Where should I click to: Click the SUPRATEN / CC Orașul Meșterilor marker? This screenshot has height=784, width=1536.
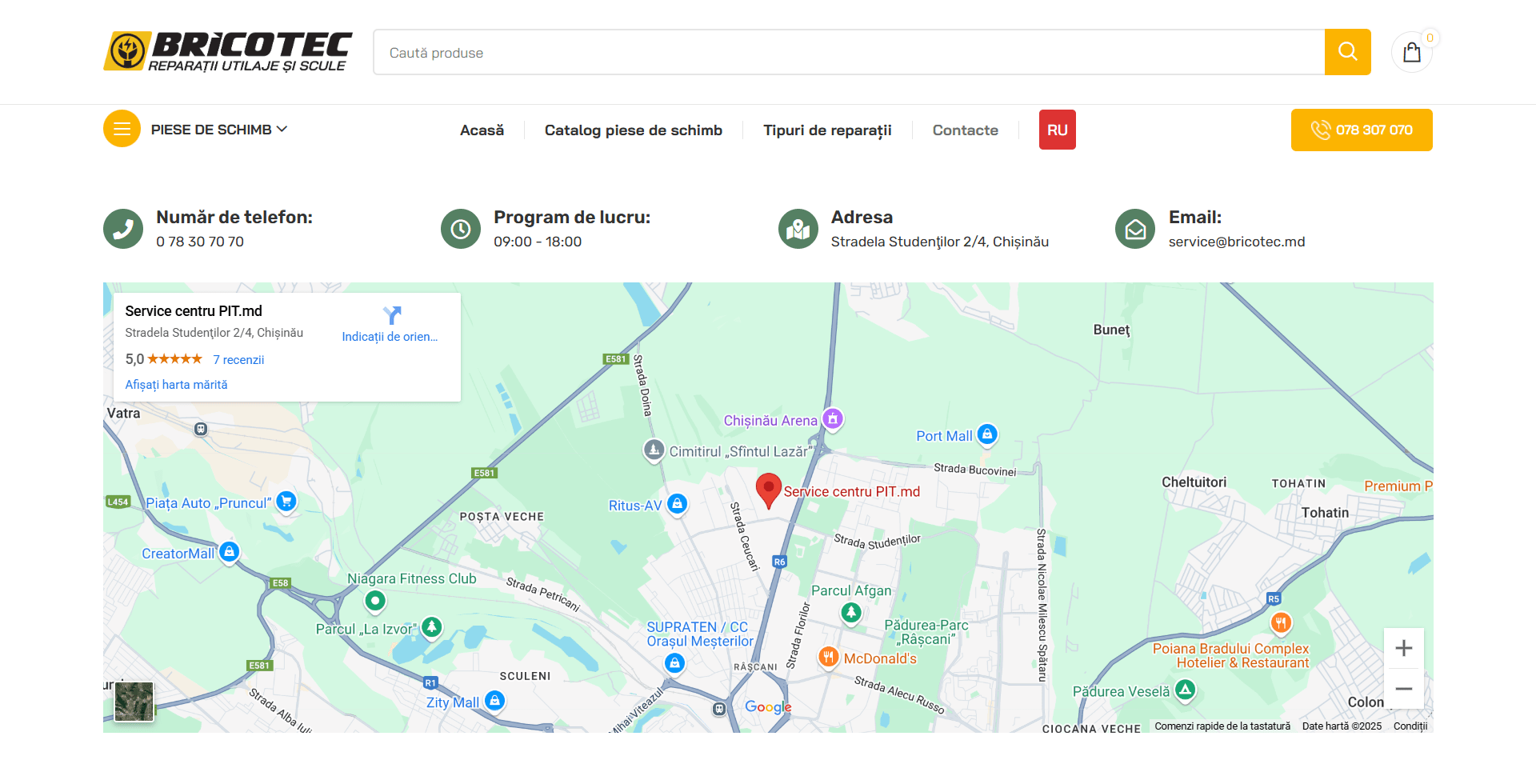coord(675,663)
